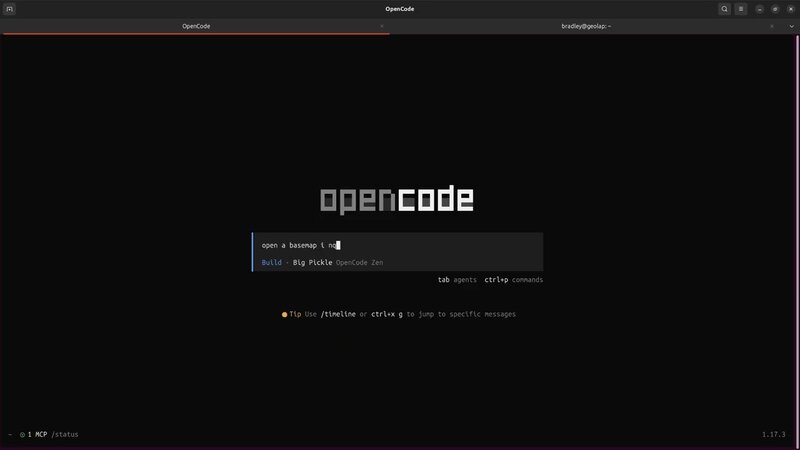Click the OpenCode Zen provider text
Viewport: 800px width, 450px height.
click(x=359, y=262)
